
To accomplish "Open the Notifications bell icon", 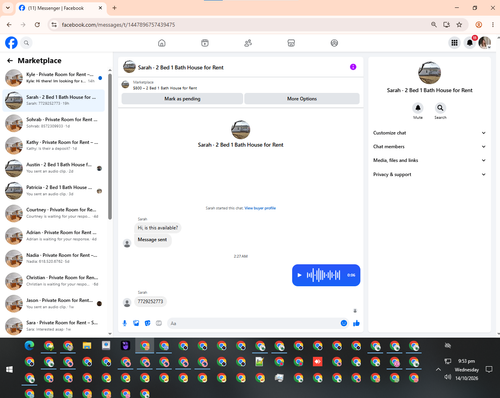I will click(470, 43).
